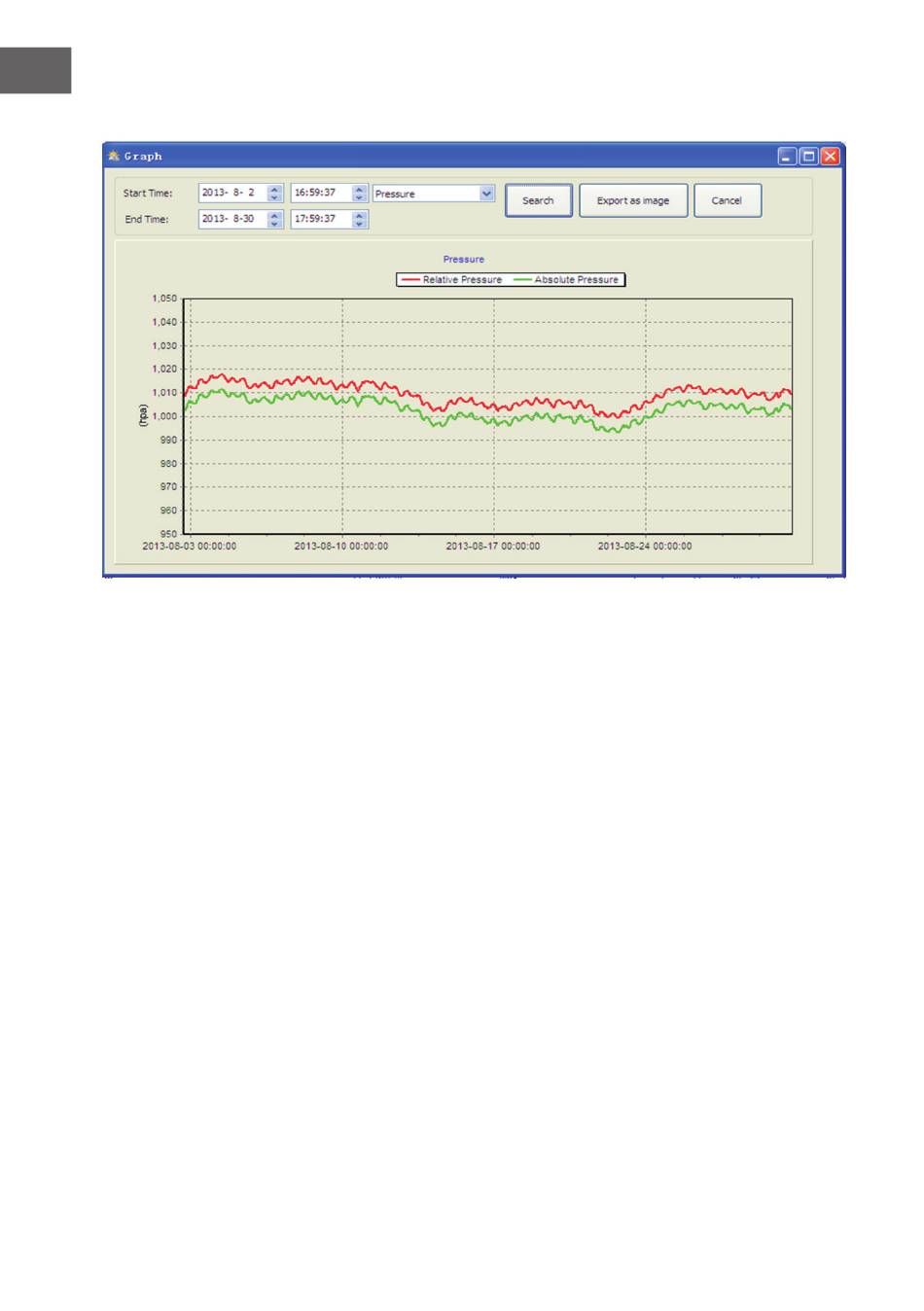924x1311 pixels.
Task: Click the 2013-08-17 00:00:00 axis label
Action: (493, 547)
